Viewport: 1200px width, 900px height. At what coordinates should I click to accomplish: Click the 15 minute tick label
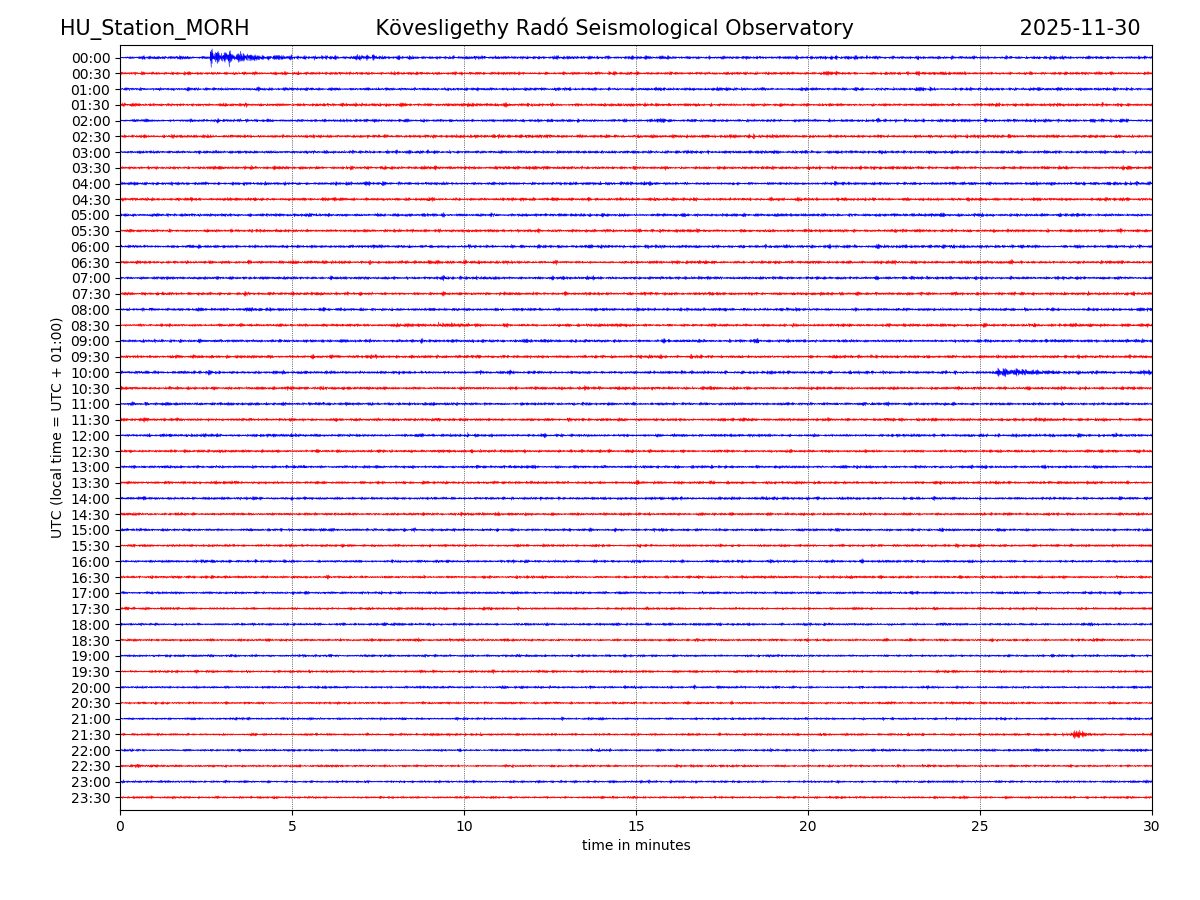point(636,827)
